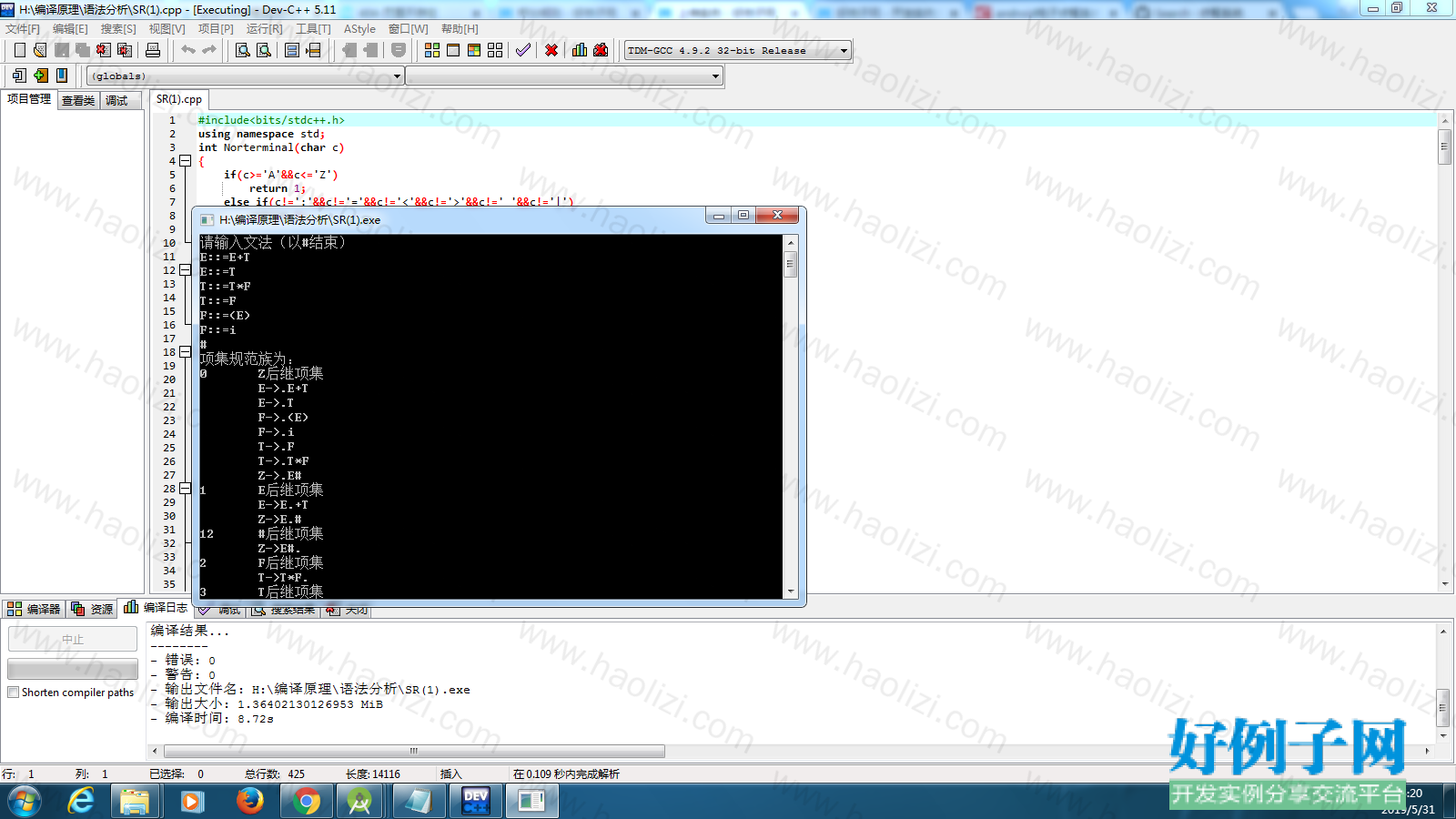Collapse the code fold at line 28

185,489
